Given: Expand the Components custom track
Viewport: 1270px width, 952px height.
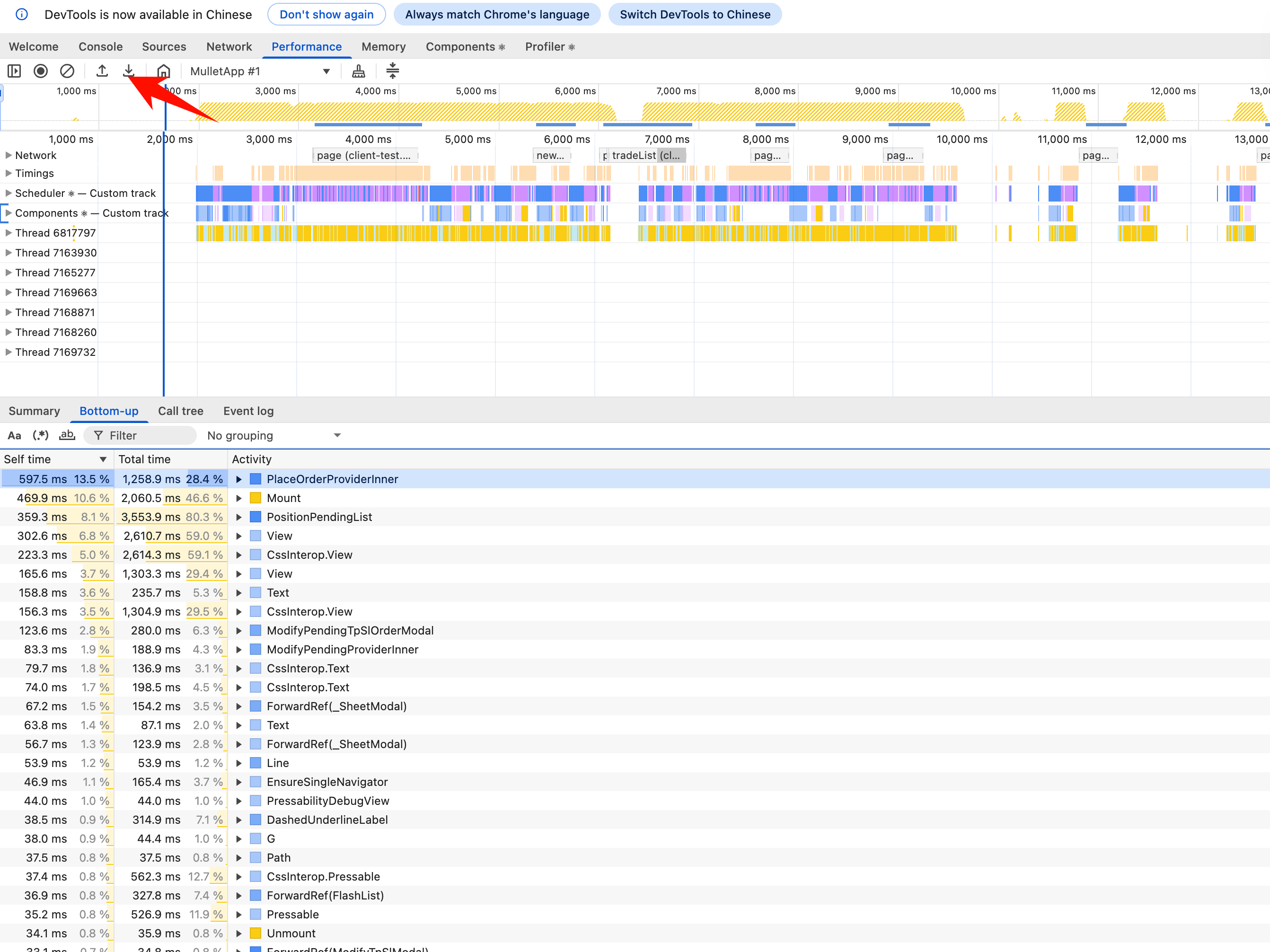Looking at the screenshot, I should coord(9,213).
